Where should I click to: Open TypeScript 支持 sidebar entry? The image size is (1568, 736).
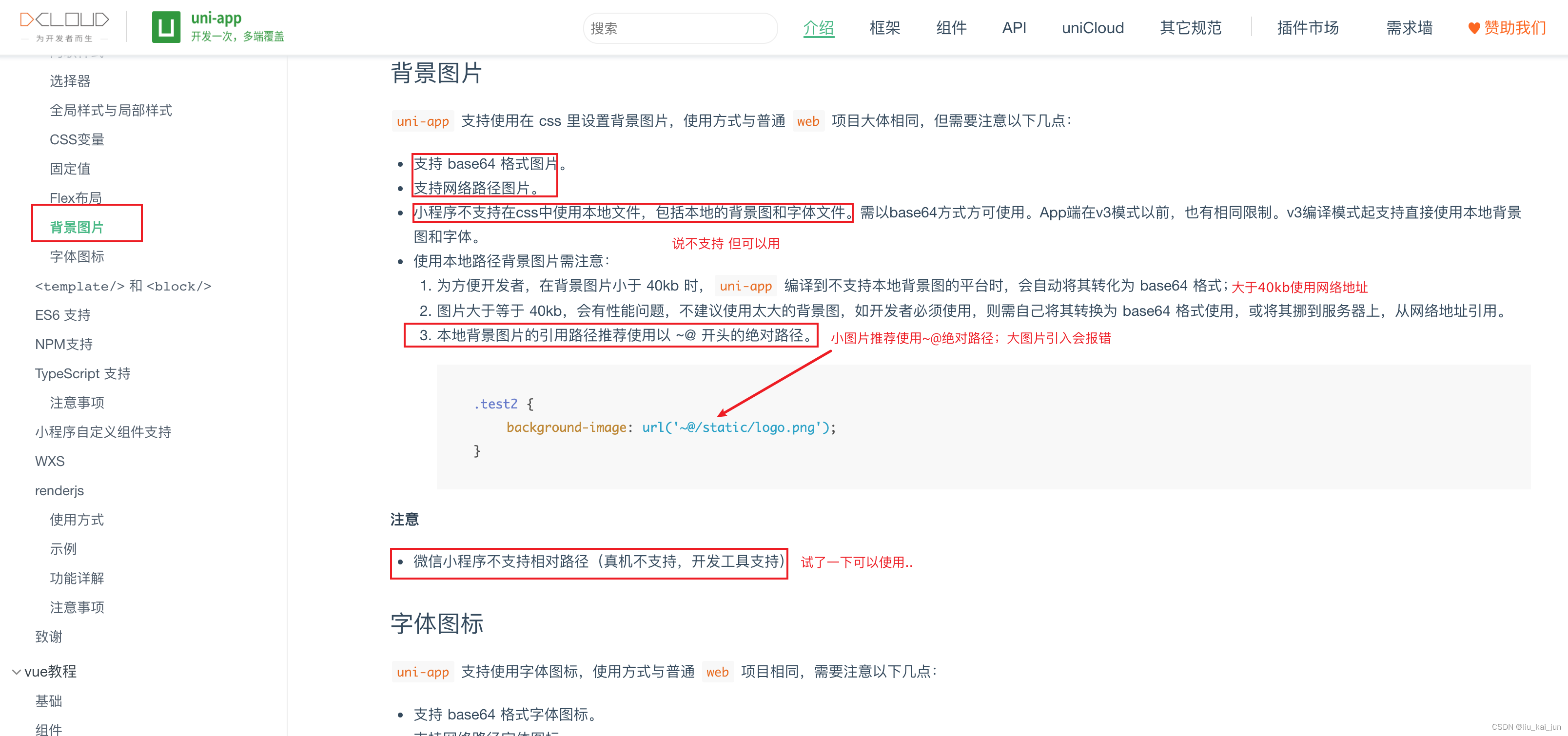[x=83, y=373]
